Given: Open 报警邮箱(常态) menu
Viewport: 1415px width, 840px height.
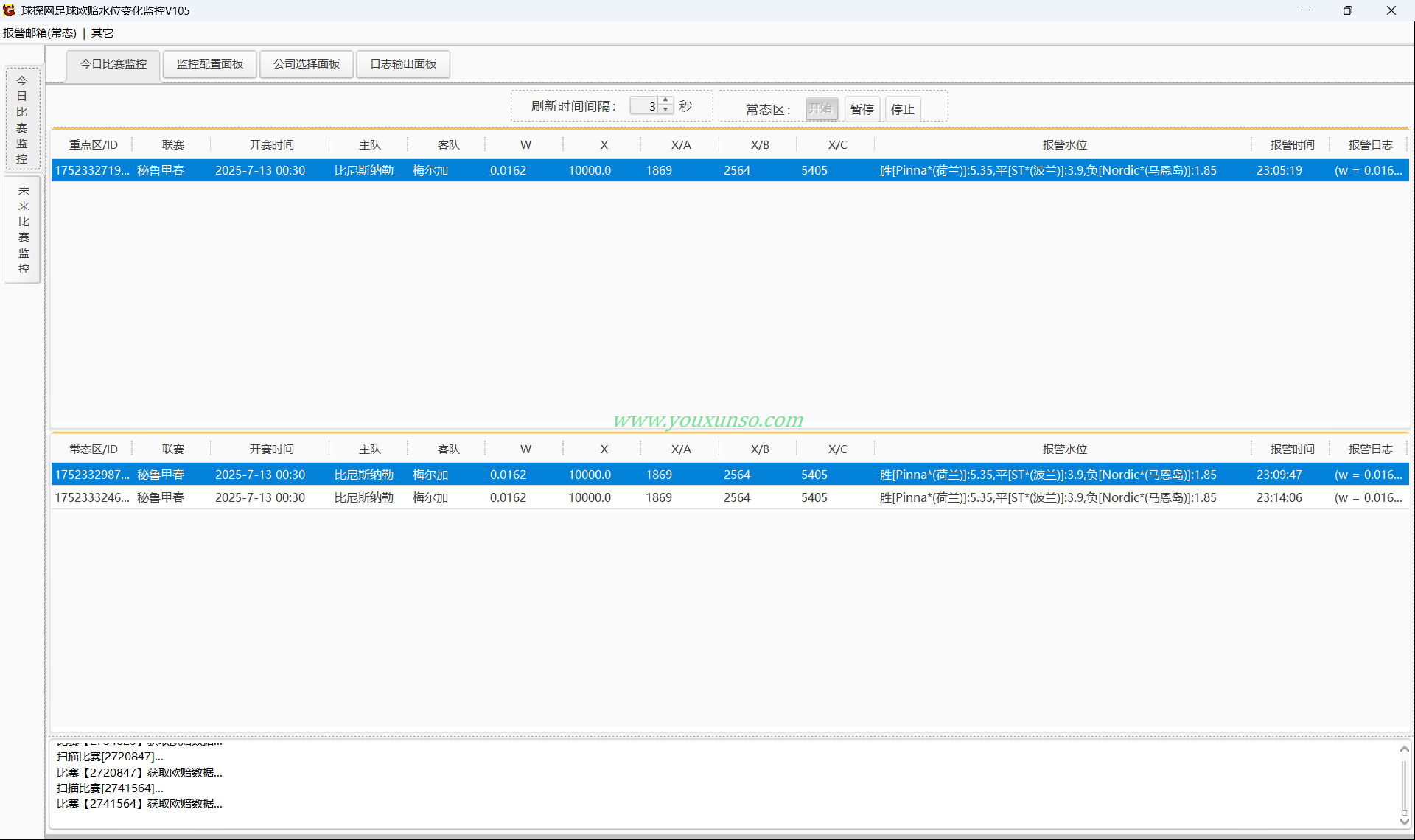Looking at the screenshot, I should (40, 33).
